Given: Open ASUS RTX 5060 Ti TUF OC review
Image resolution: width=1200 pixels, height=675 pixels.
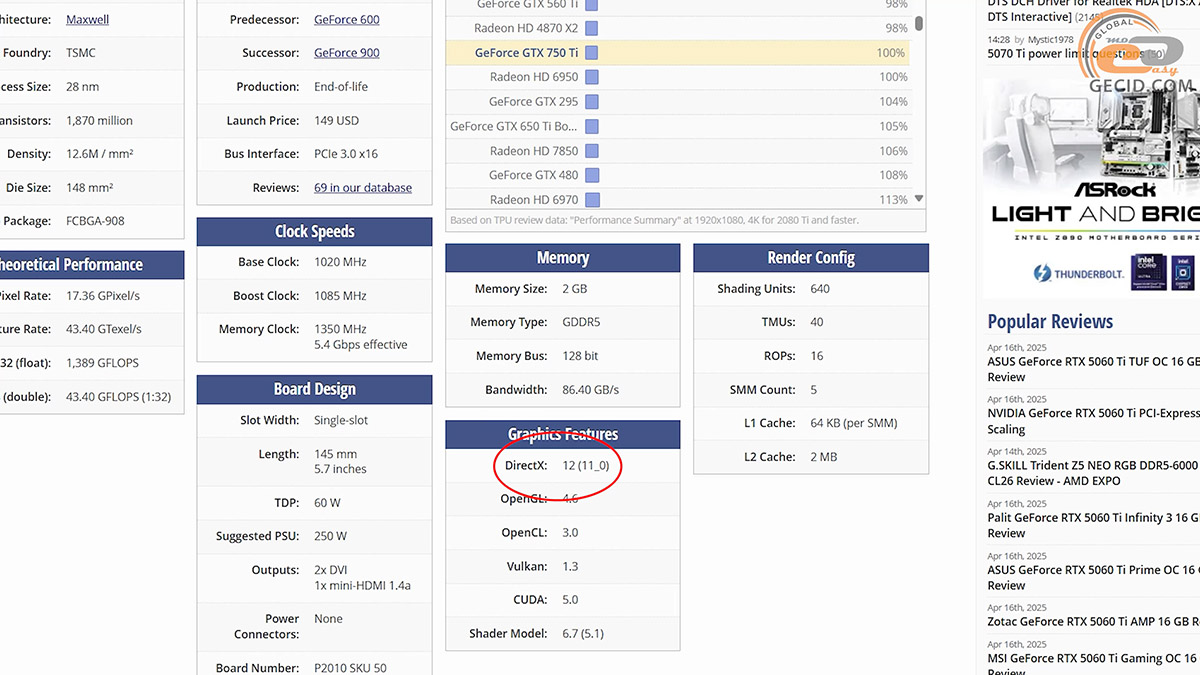Looking at the screenshot, I should click(x=1093, y=369).
